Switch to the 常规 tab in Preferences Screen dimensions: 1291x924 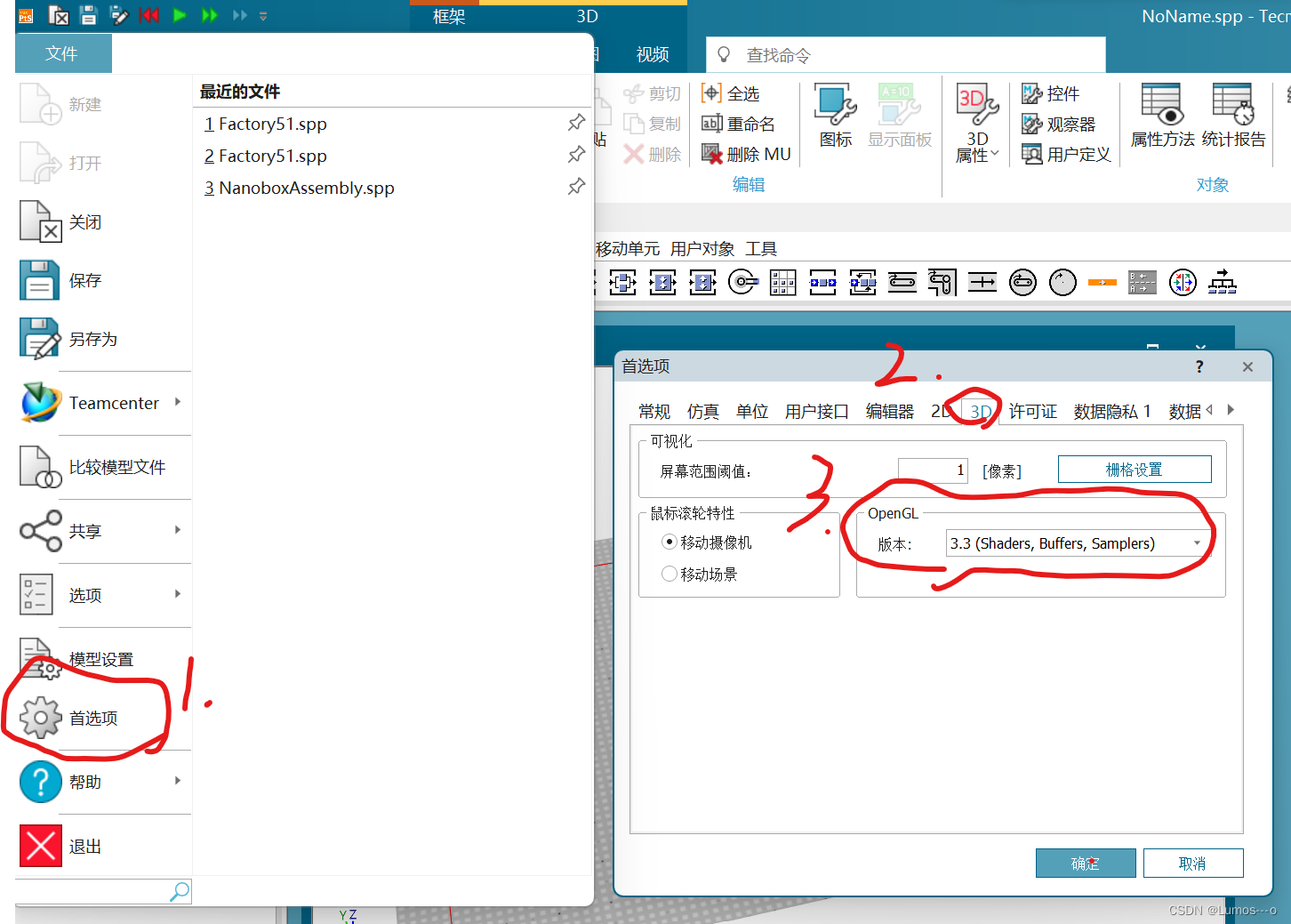pyautogui.click(x=654, y=411)
